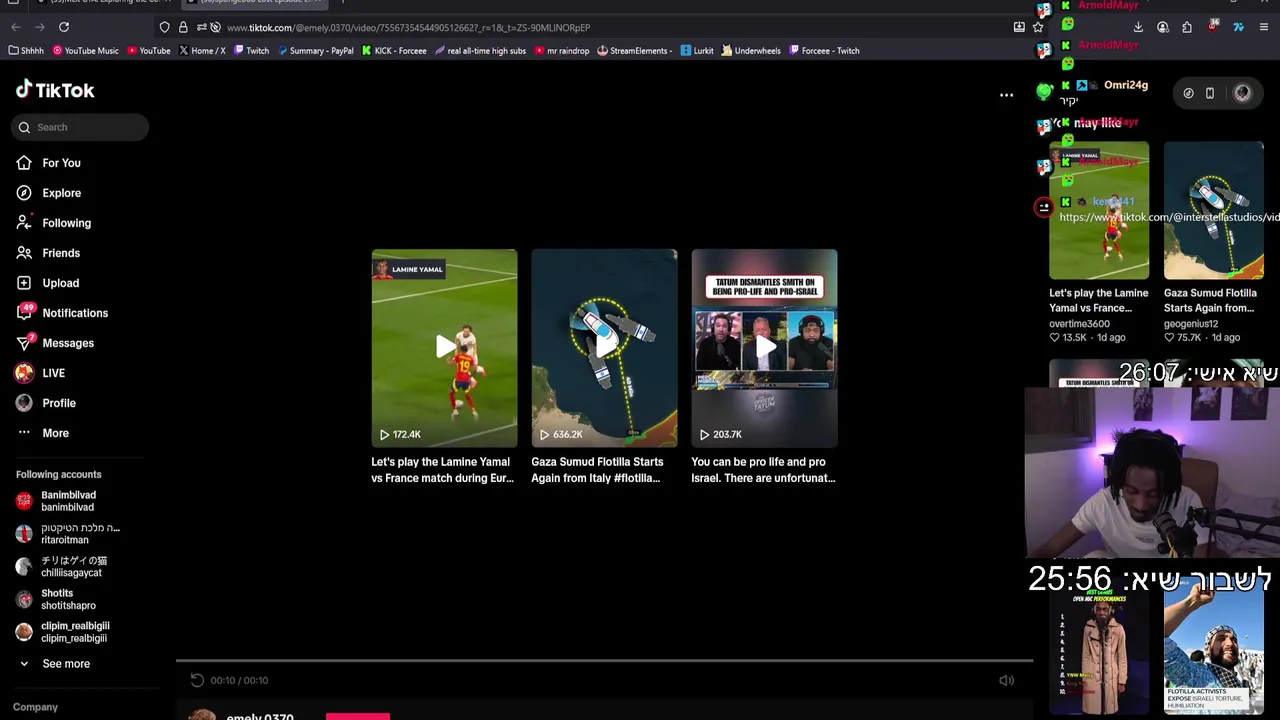Open the mr raindrop bookmark
This screenshot has width=1280, height=720.
tap(562, 51)
